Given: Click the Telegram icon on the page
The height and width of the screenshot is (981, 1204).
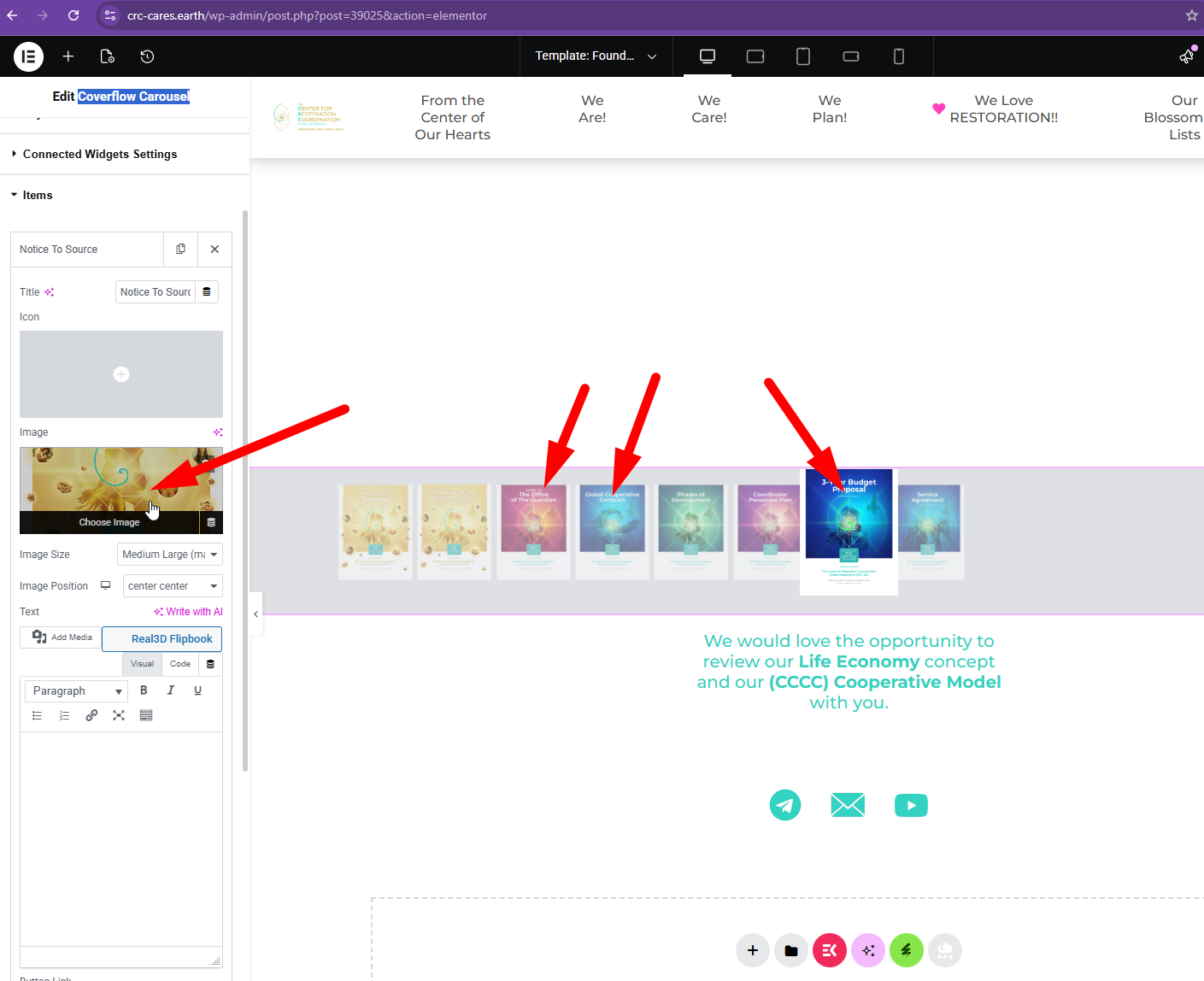Looking at the screenshot, I should (x=785, y=805).
